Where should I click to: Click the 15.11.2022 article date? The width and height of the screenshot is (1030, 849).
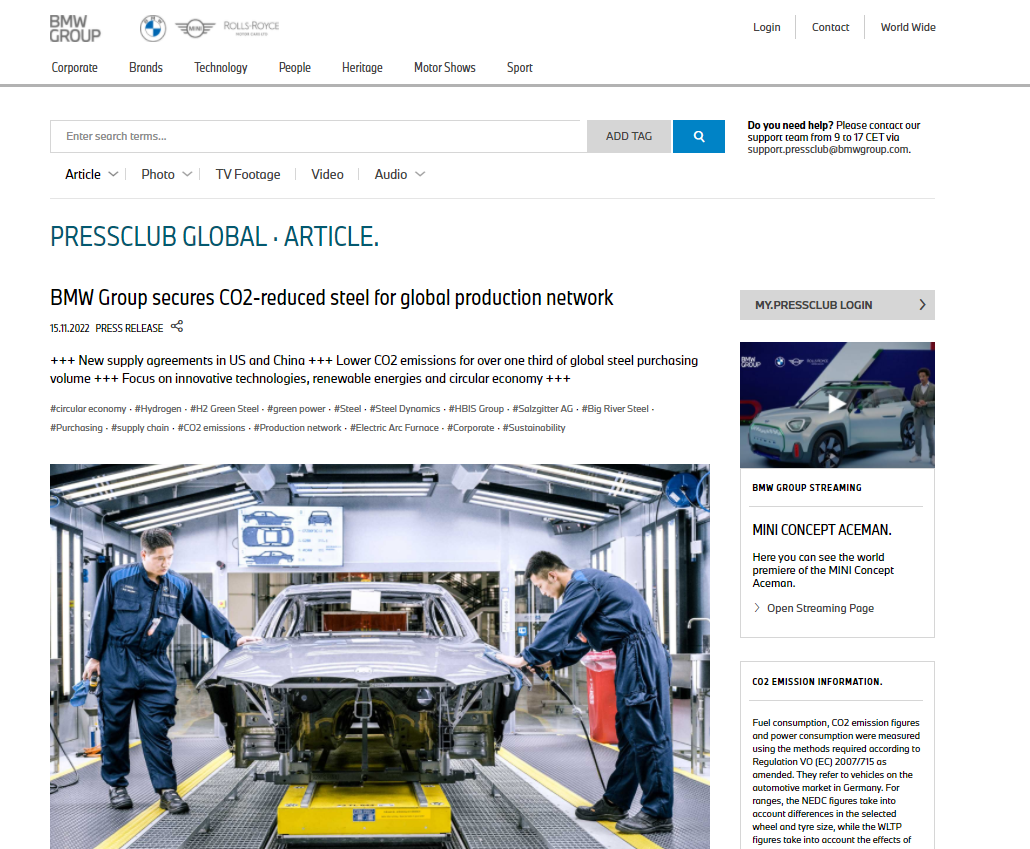(x=70, y=328)
